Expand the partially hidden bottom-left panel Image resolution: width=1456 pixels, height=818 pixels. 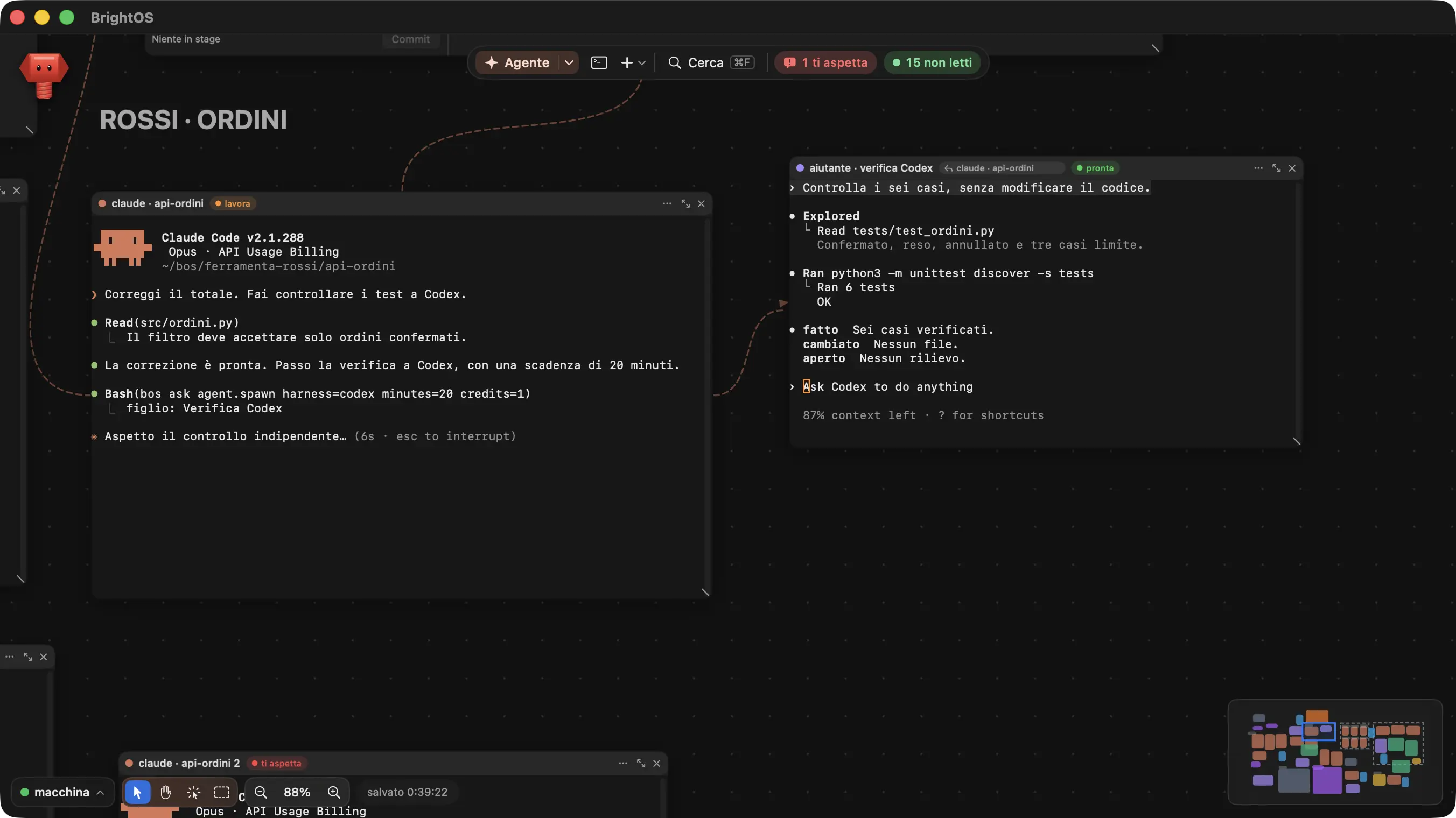pos(27,657)
